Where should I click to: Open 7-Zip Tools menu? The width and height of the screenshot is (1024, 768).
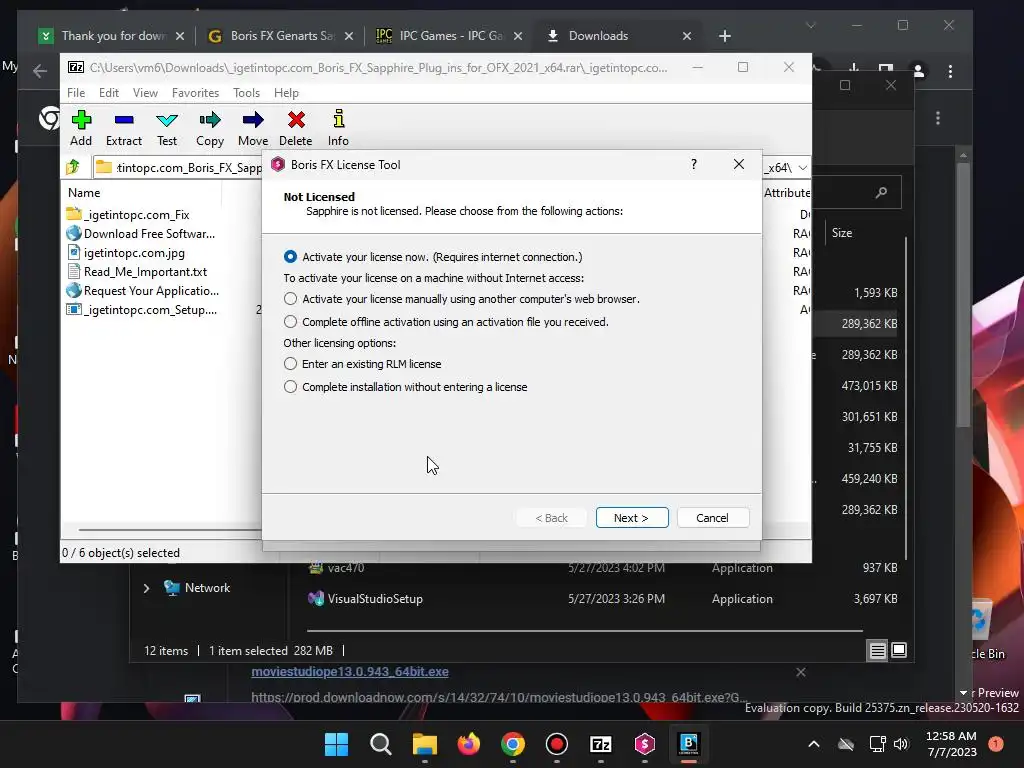coord(246,93)
